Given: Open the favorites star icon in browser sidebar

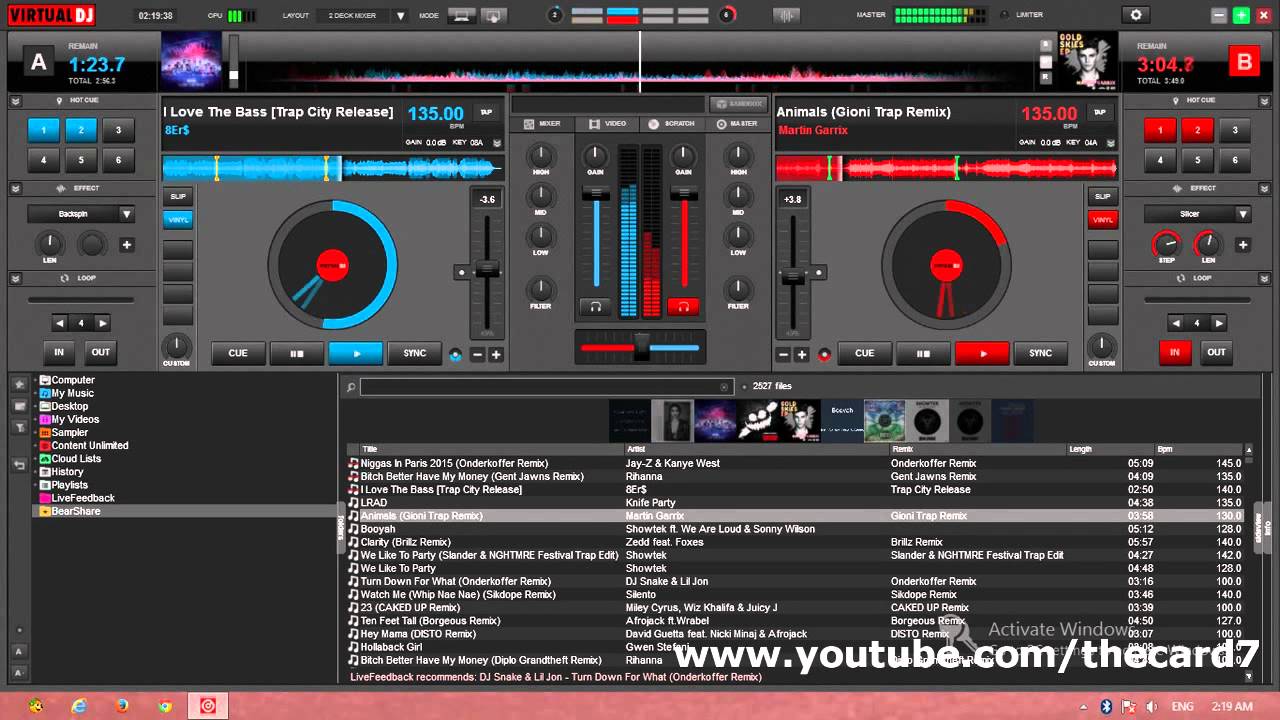Looking at the screenshot, I should coord(18,384).
